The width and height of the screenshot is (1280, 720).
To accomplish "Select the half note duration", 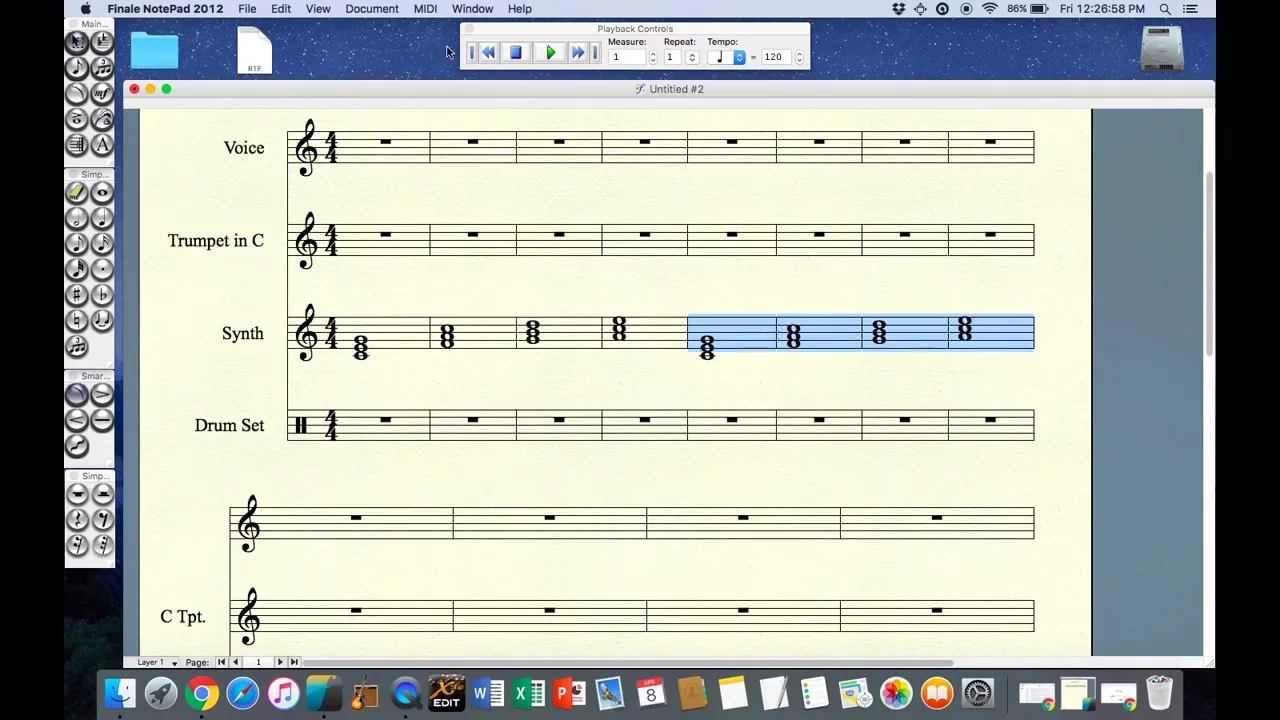I will pos(77,218).
